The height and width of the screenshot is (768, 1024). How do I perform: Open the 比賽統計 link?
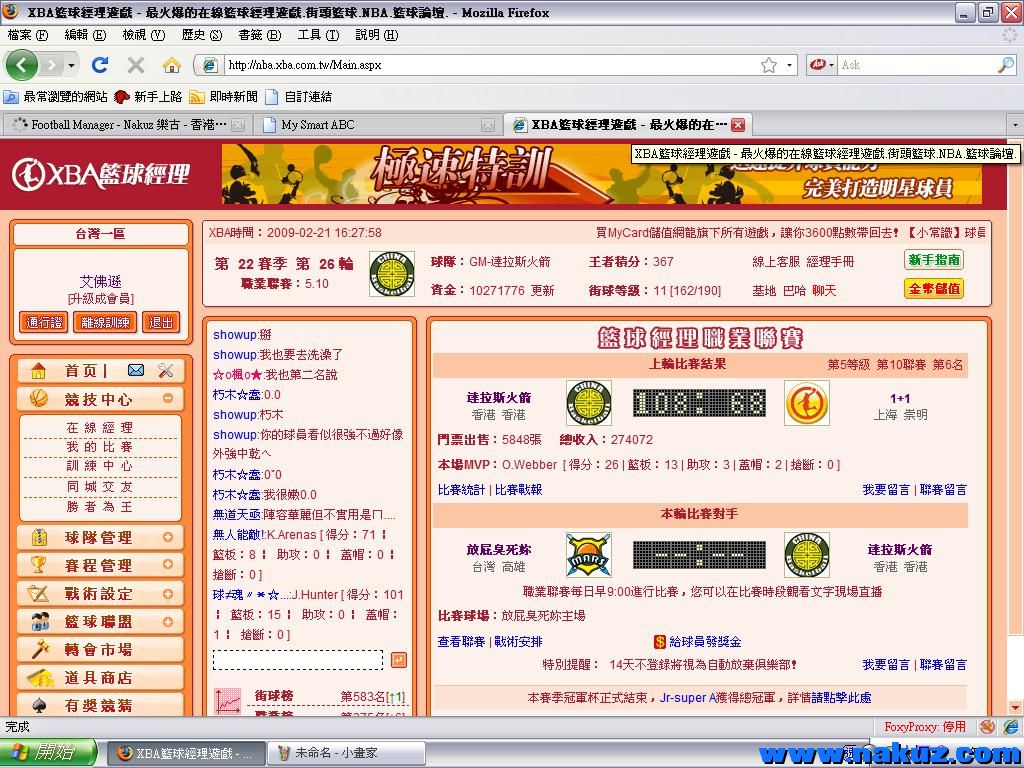pyautogui.click(x=461, y=490)
